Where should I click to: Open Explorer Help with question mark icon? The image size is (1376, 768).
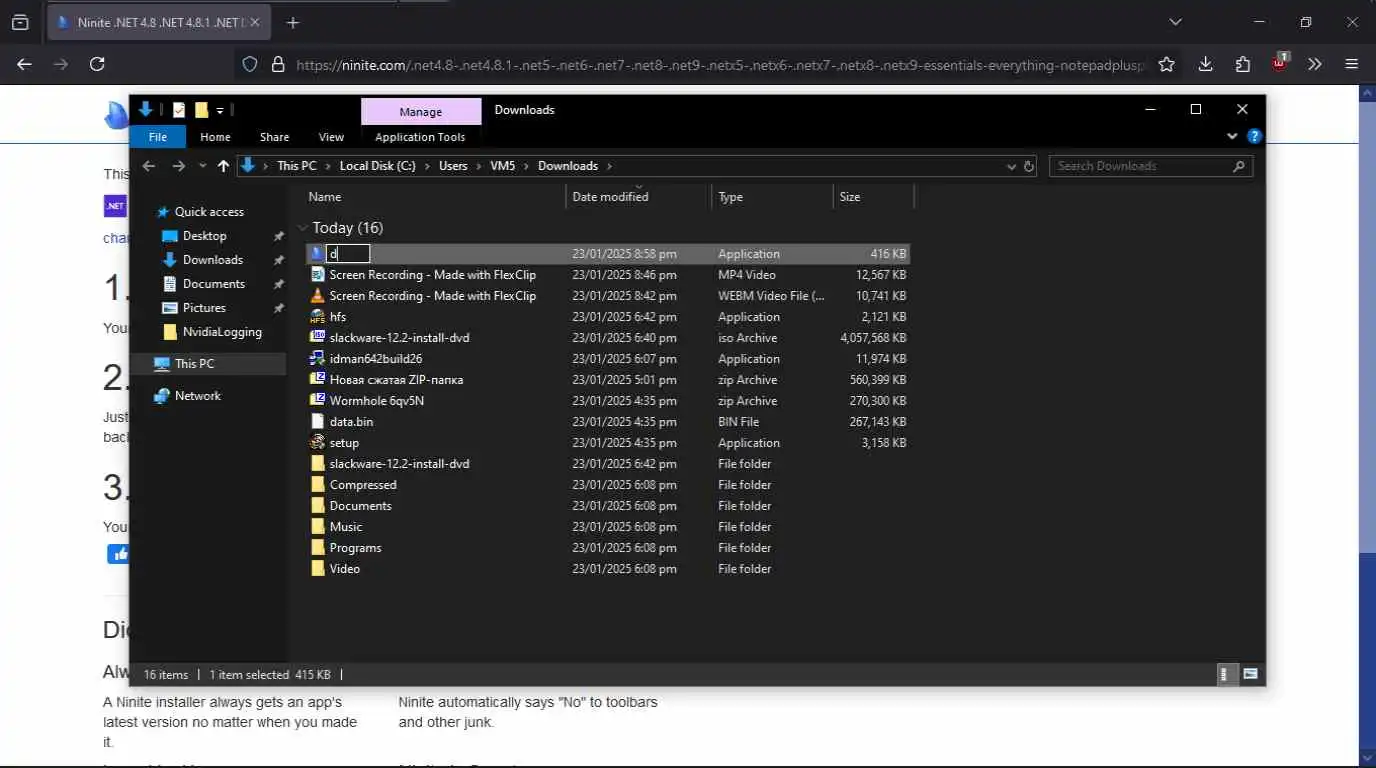tap(1254, 137)
